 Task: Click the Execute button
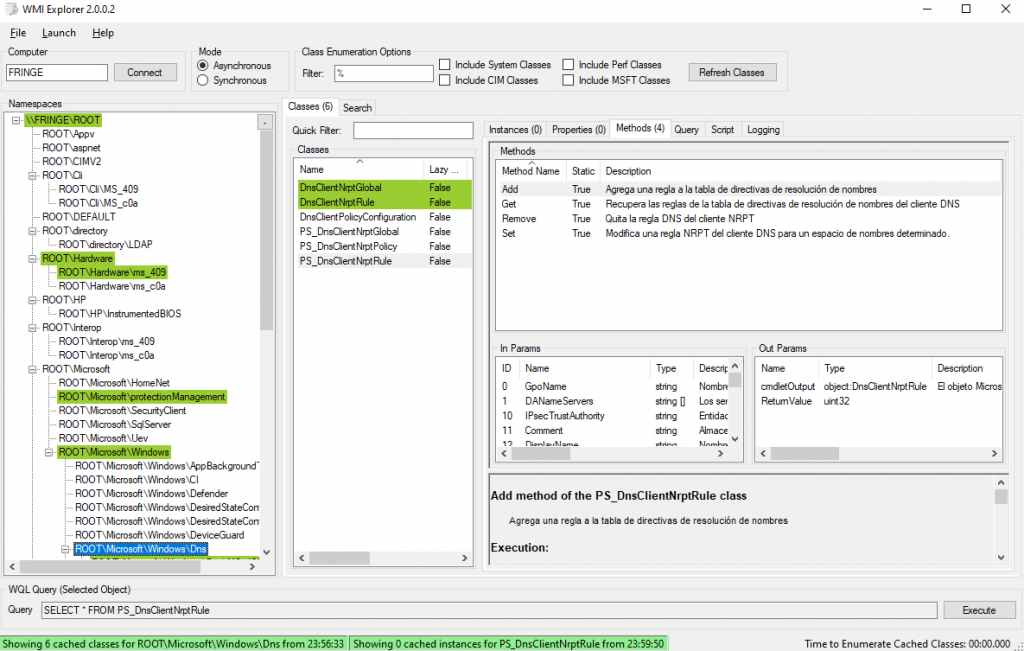coord(979,609)
